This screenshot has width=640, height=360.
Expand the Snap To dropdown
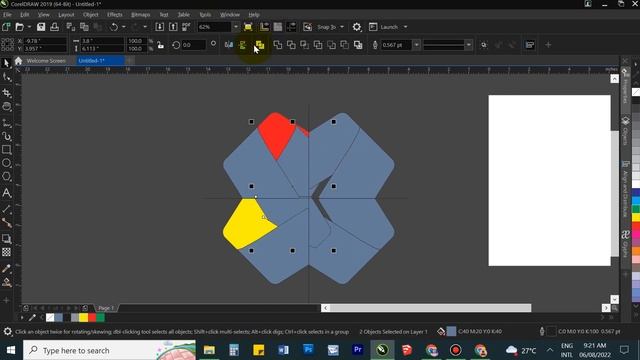click(342, 27)
